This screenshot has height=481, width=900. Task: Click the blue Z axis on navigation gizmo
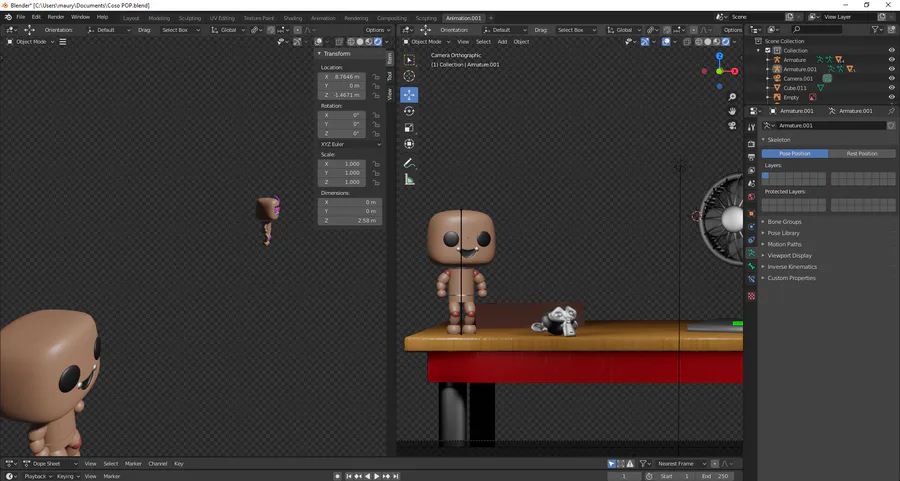tap(720, 56)
